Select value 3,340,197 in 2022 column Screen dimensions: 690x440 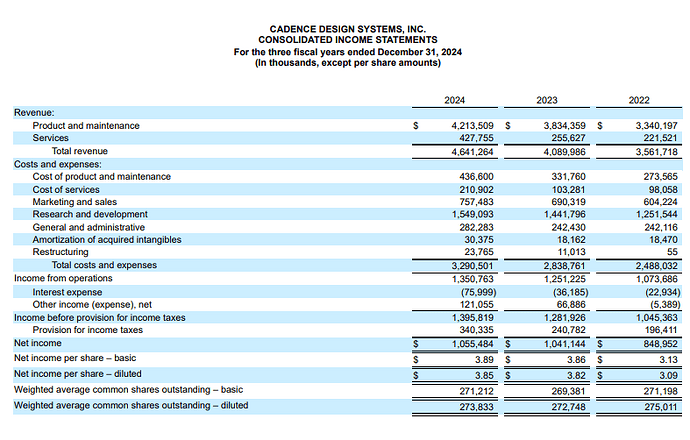coord(657,126)
